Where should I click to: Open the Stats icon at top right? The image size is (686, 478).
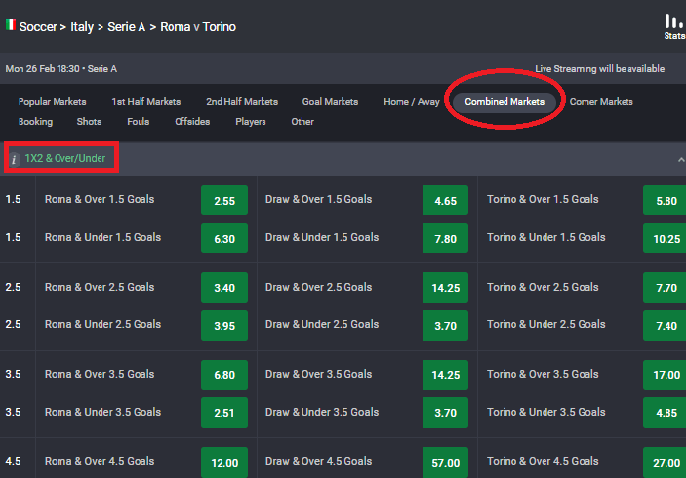674,25
